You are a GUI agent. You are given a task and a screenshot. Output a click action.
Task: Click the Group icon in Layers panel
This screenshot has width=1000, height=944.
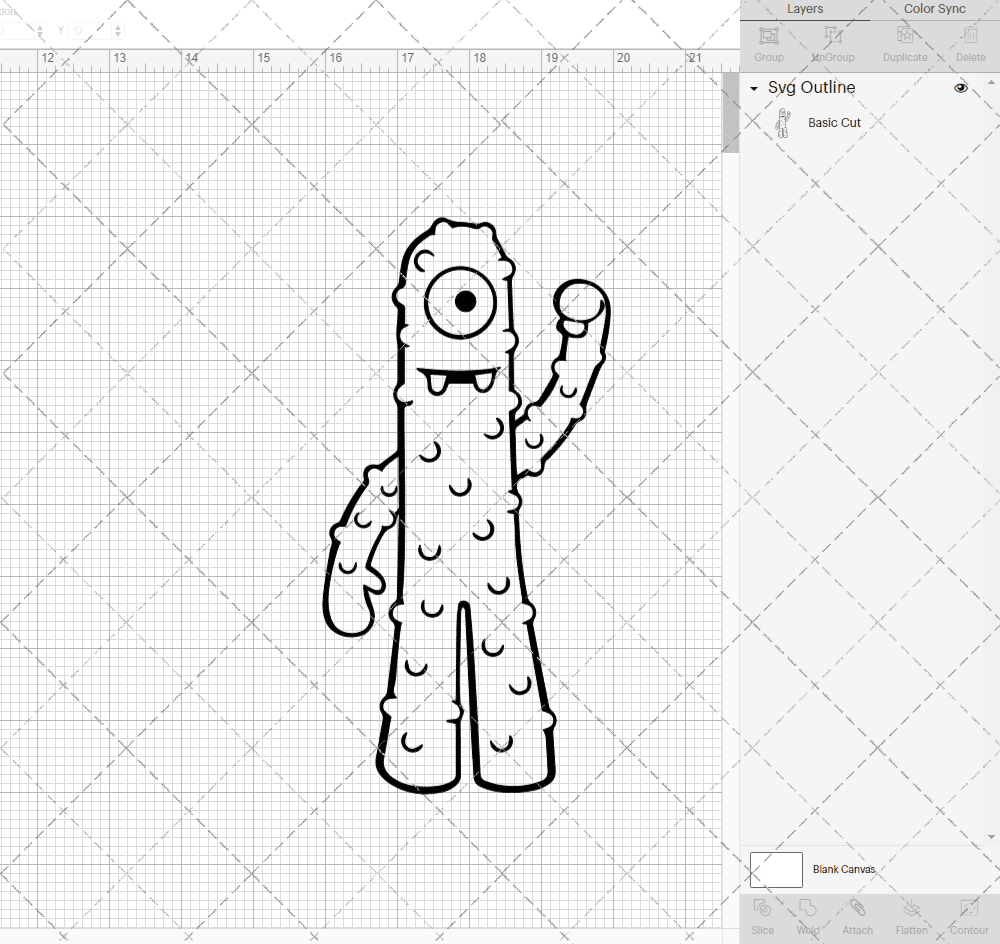pyautogui.click(x=768, y=42)
